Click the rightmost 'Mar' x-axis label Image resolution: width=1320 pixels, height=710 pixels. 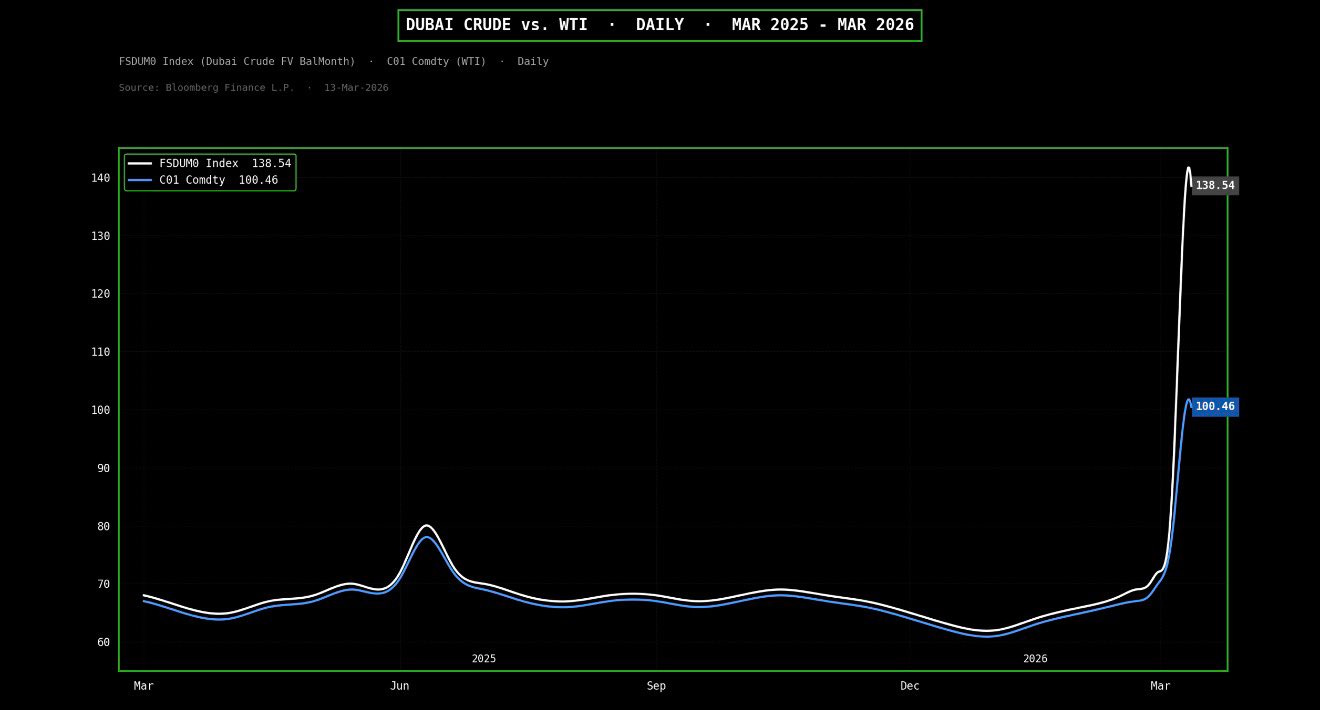click(1160, 686)
